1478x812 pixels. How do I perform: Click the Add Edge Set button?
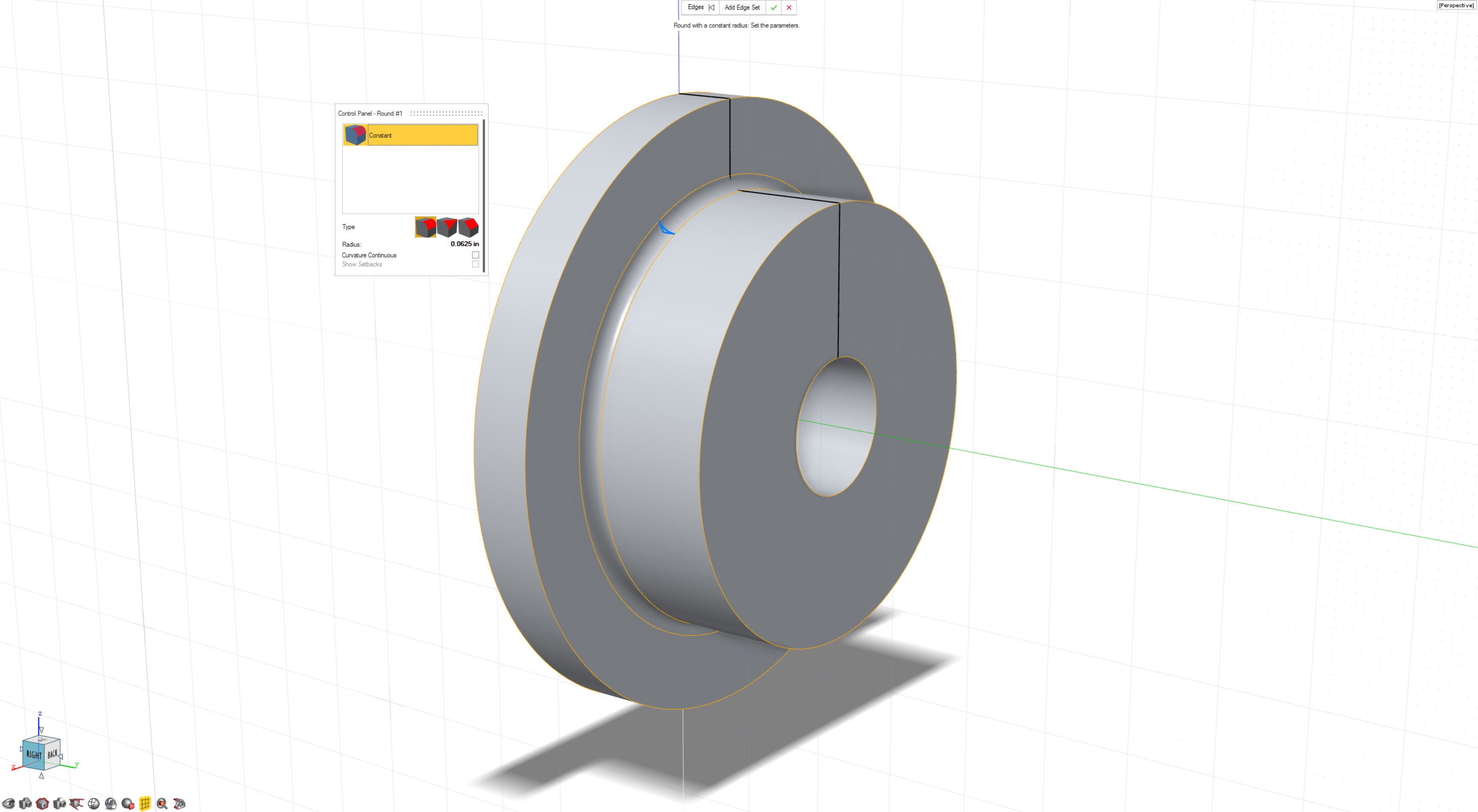point(742,7)
